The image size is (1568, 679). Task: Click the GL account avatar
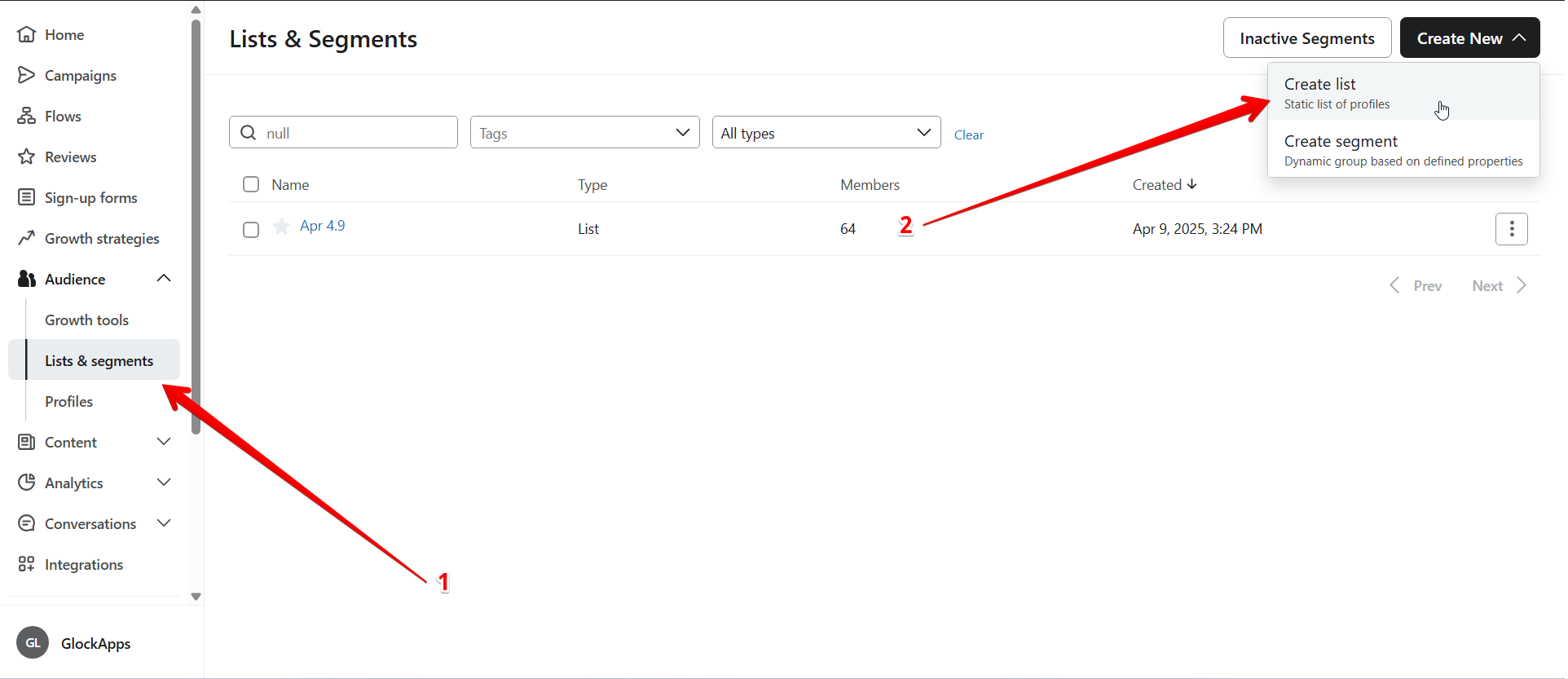pos(33,643)
